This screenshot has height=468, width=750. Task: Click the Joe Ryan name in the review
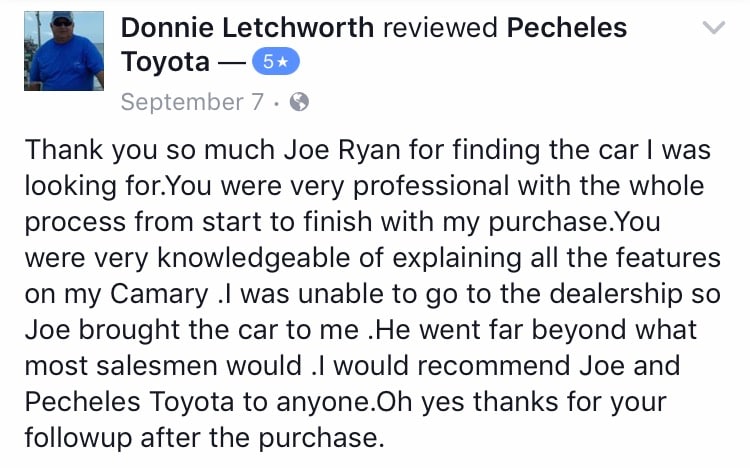click(342, 150)
